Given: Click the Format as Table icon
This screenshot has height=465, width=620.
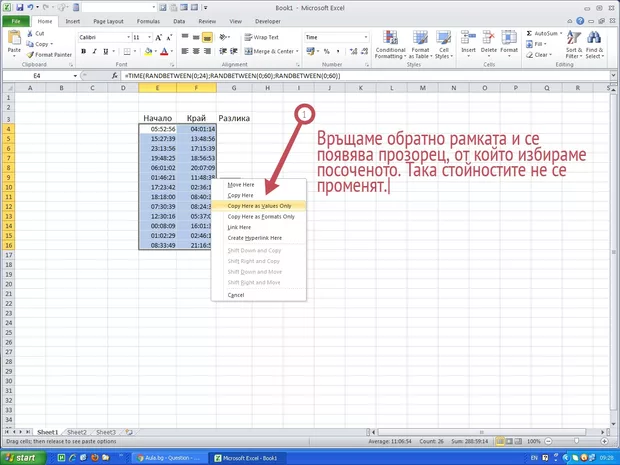Looking at the screenshot, I should (420, 40).
